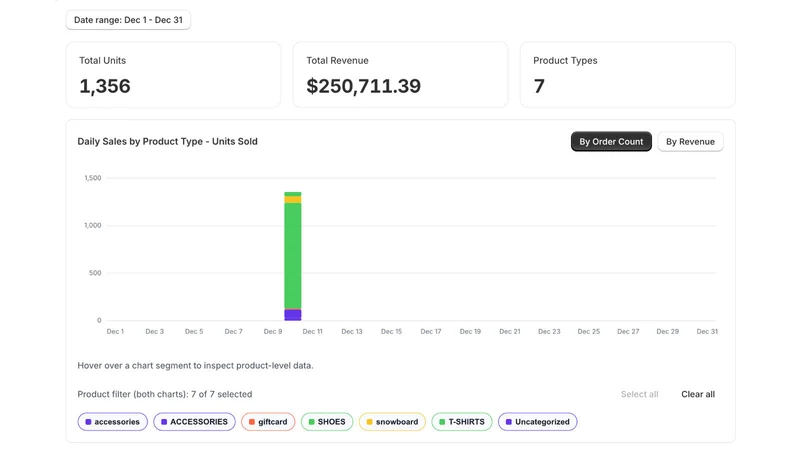Click the Select all filter link
This screenshot has width=800, height=450.
click(x=639, y=394)
